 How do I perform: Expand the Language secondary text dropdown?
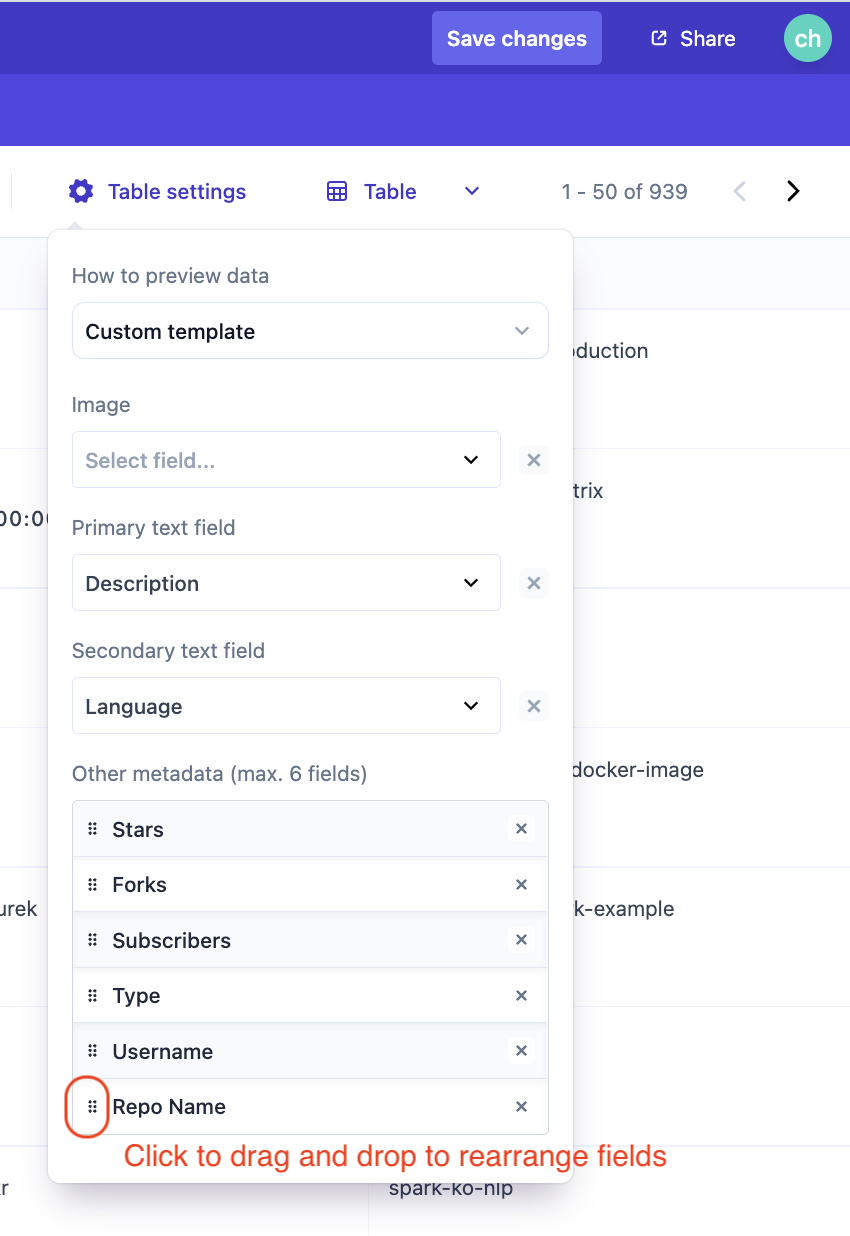tap(286, 706)
